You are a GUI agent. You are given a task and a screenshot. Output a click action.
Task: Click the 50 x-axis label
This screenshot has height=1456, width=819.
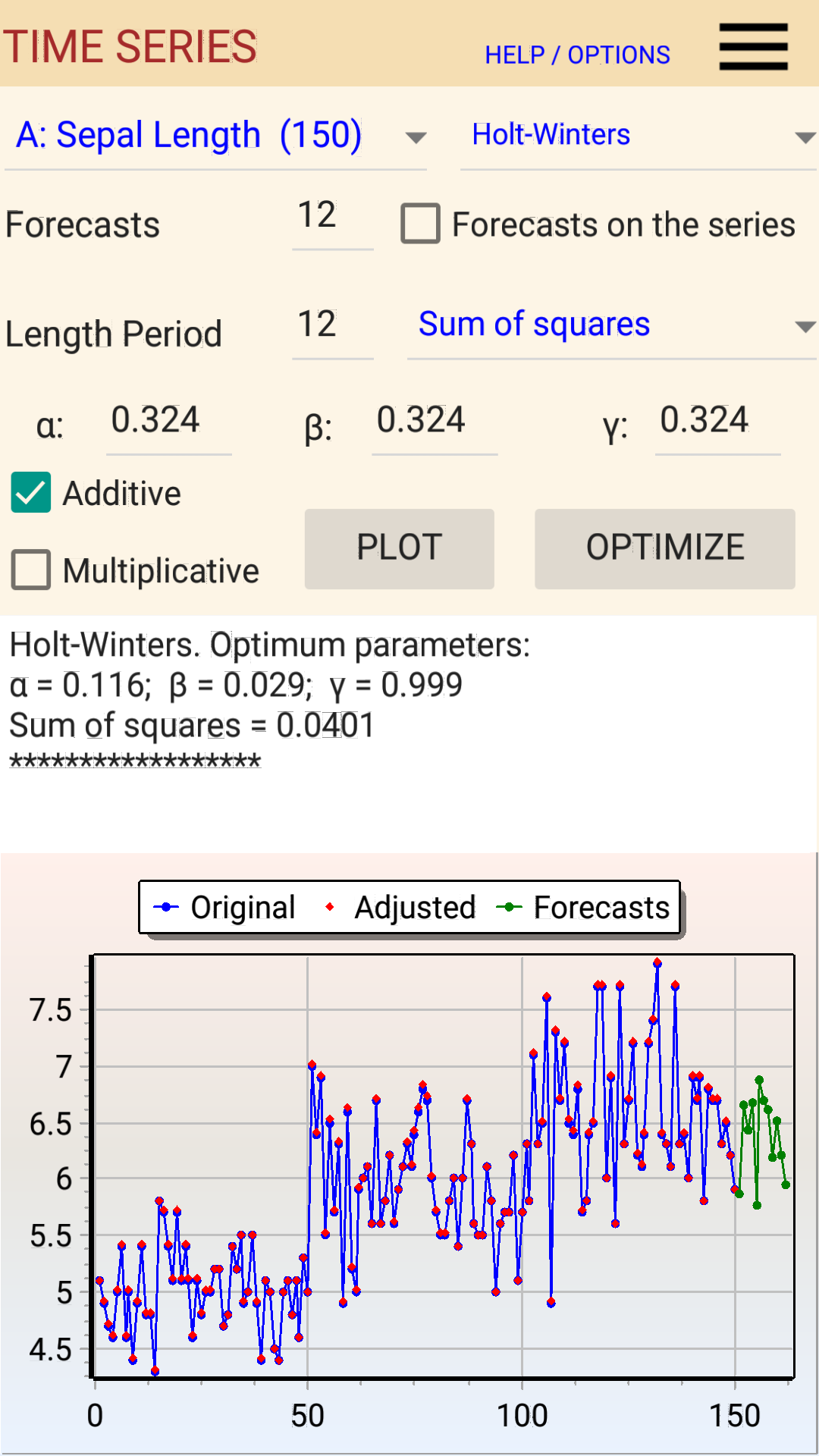tap(308, 1416)
